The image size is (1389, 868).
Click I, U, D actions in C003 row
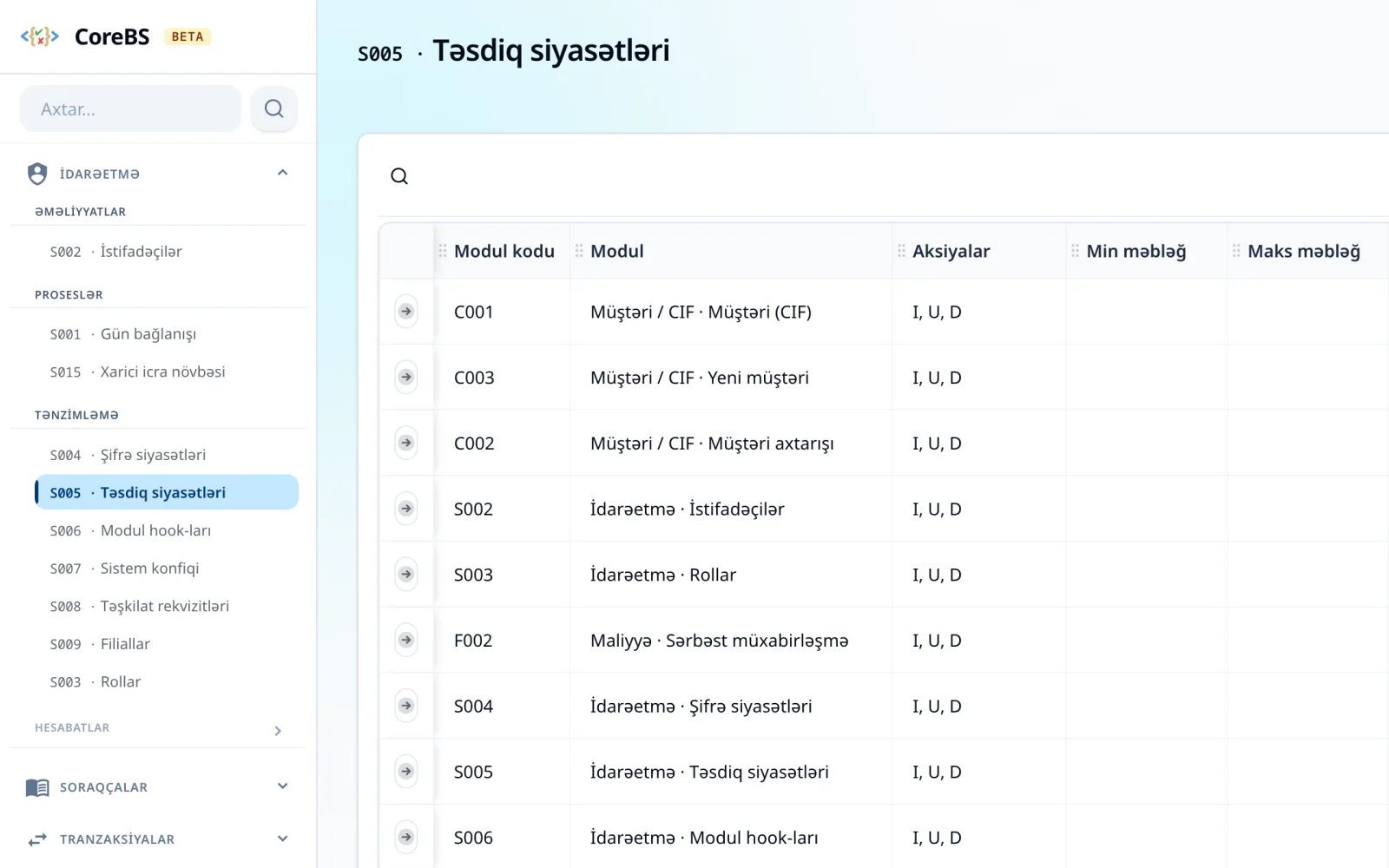click(937, 378)
